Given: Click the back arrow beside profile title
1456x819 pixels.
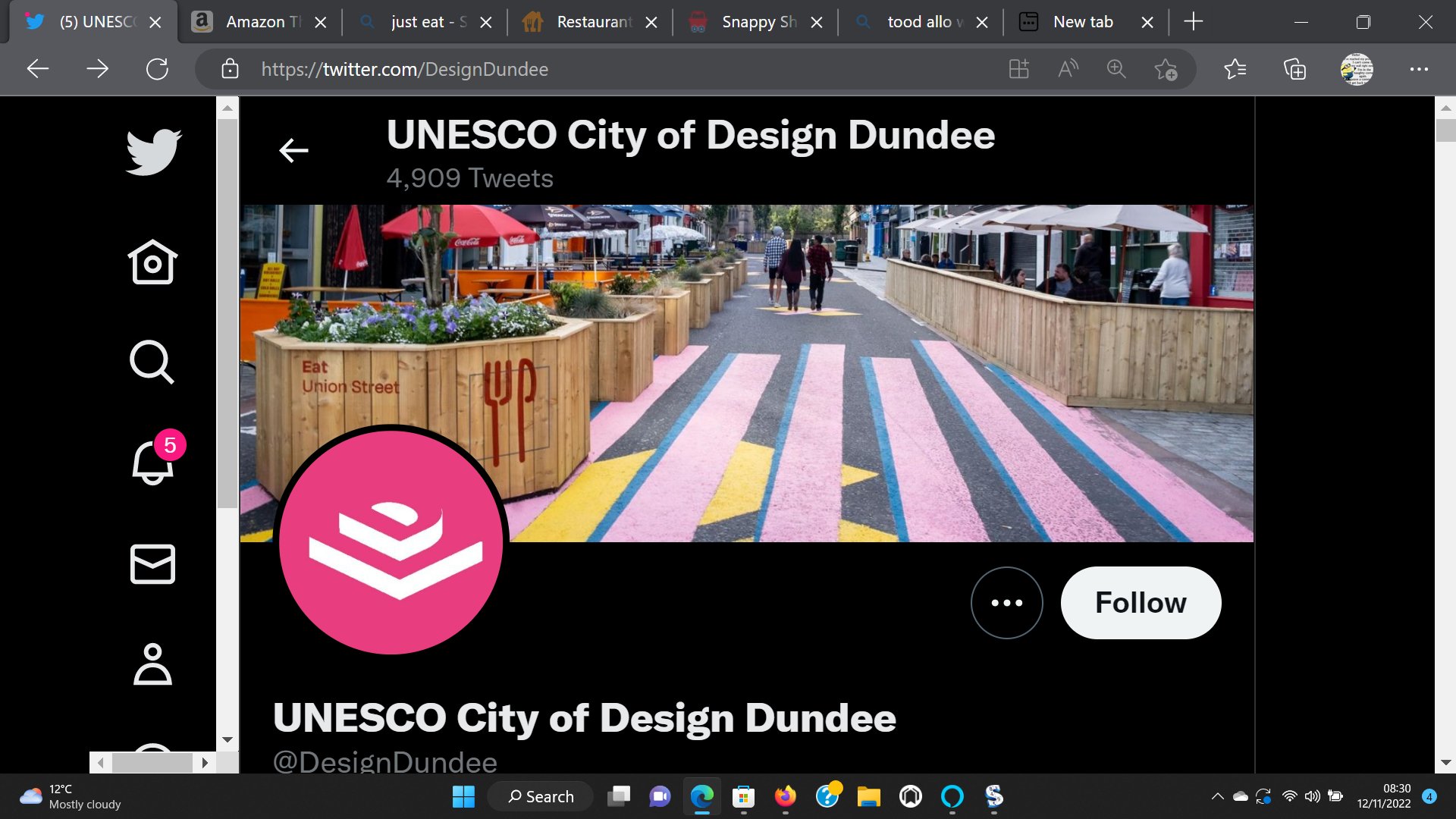Looking at the screenshot, I should tap(293, 151).
